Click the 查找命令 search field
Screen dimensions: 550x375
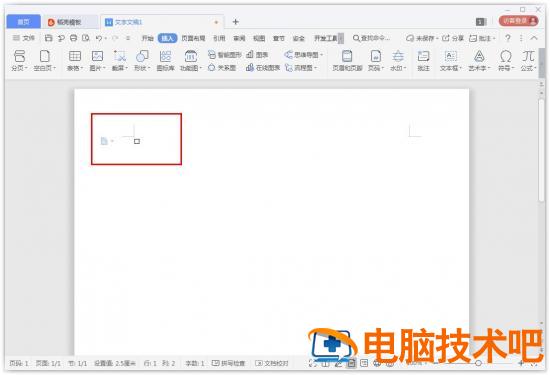click(x=372, y=38)
